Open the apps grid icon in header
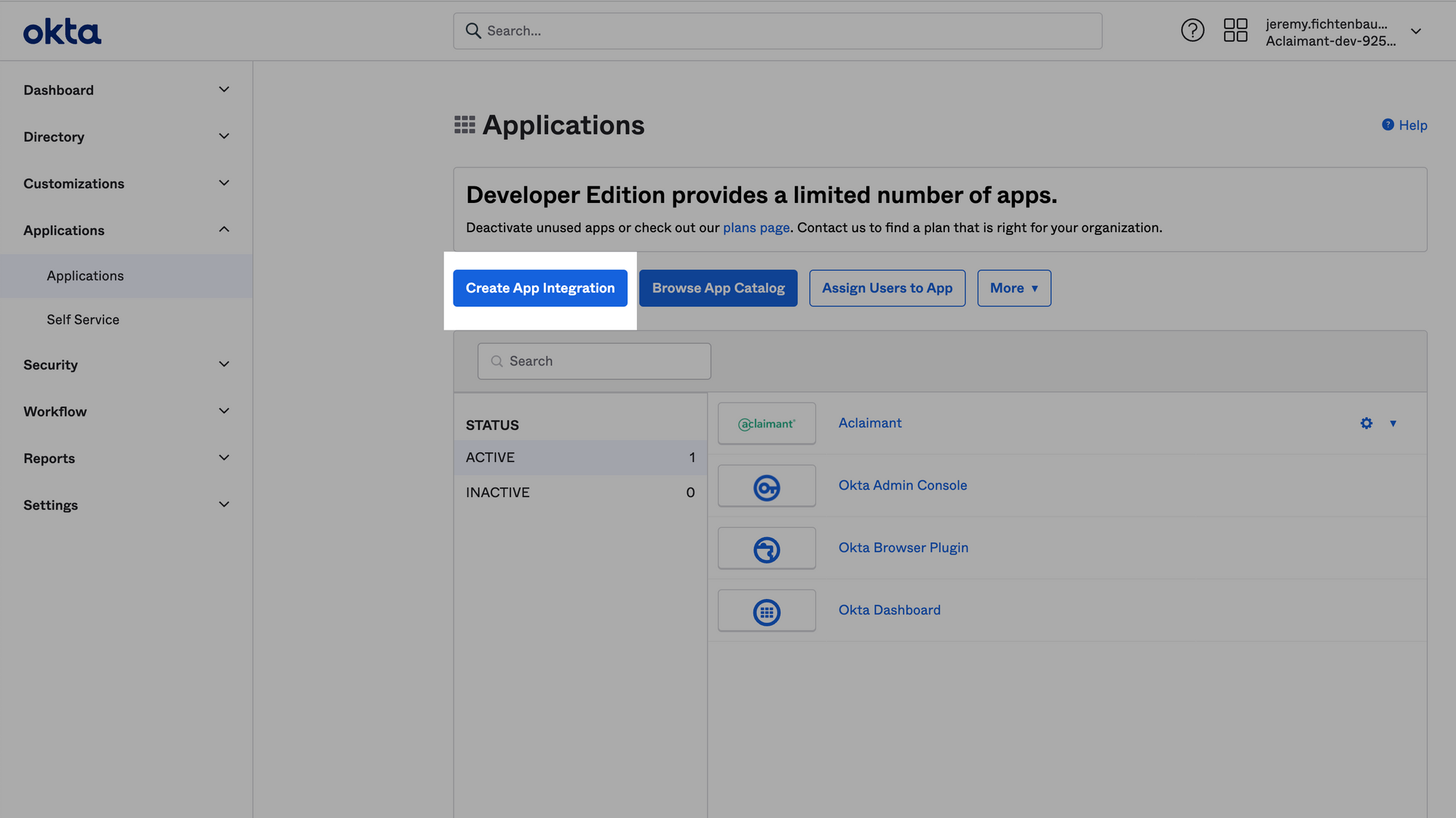 pyautogui.click(x=1235, y=31)
